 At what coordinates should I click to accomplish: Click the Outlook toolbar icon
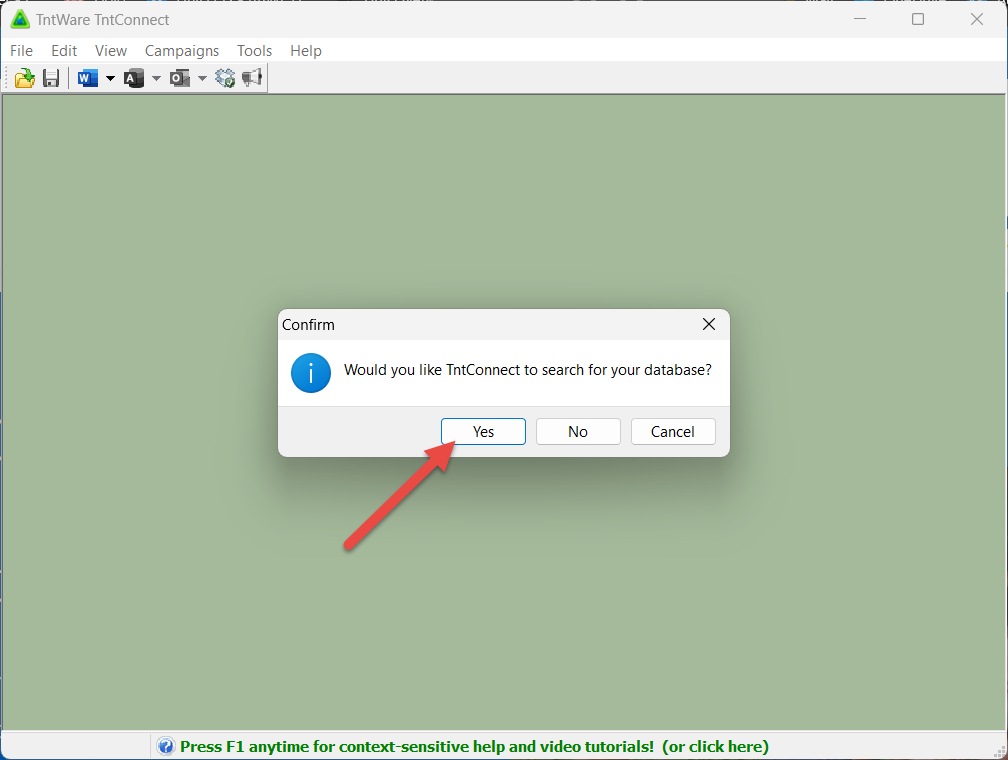(180, 78)
